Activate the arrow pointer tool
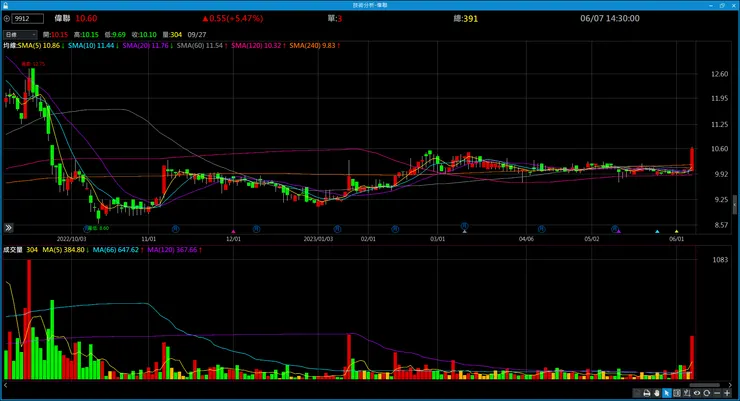This screenshot has width=740, height=401. click(x=667, y=393)
